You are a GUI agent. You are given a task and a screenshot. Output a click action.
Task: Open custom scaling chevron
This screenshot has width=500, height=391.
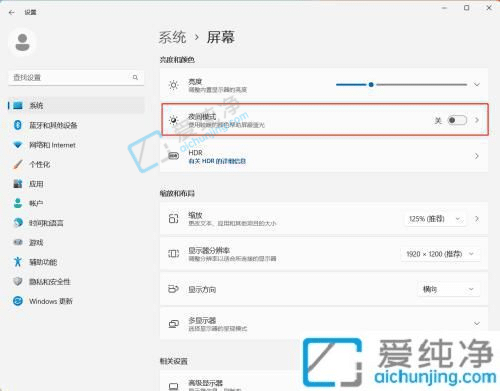477,219
